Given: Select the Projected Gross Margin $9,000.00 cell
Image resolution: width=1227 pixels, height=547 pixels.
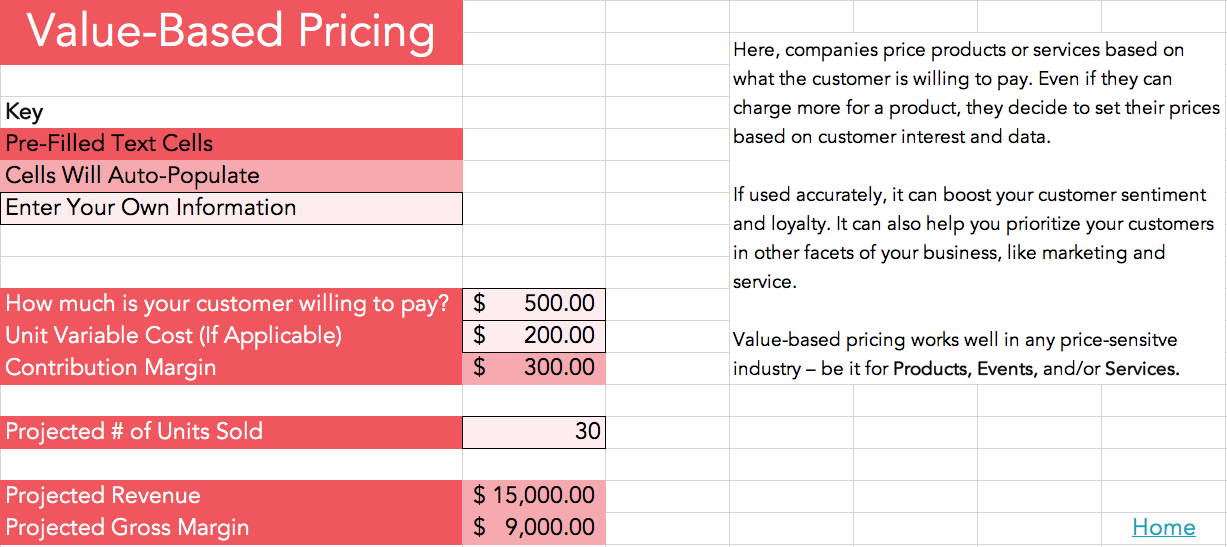Looking at the screenshot, I should coord(534,528).
